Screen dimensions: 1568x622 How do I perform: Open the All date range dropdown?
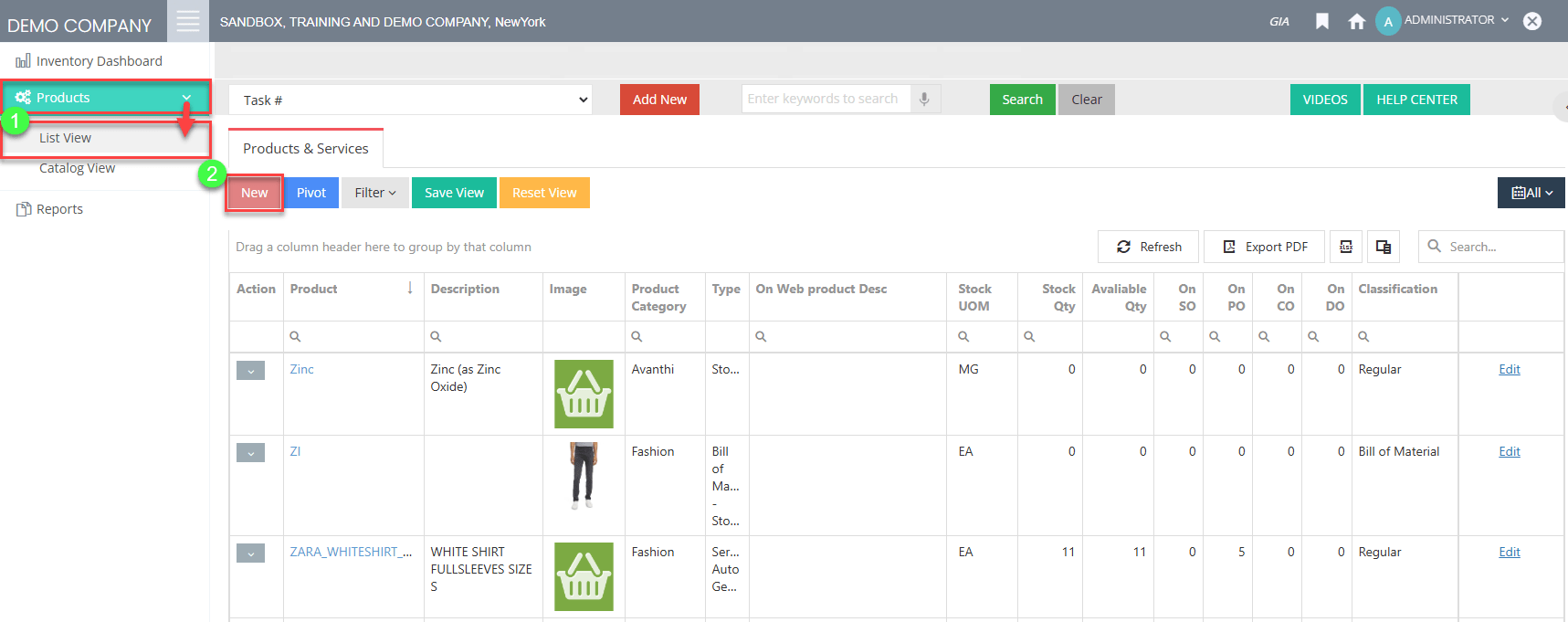tap(1531, 193)
